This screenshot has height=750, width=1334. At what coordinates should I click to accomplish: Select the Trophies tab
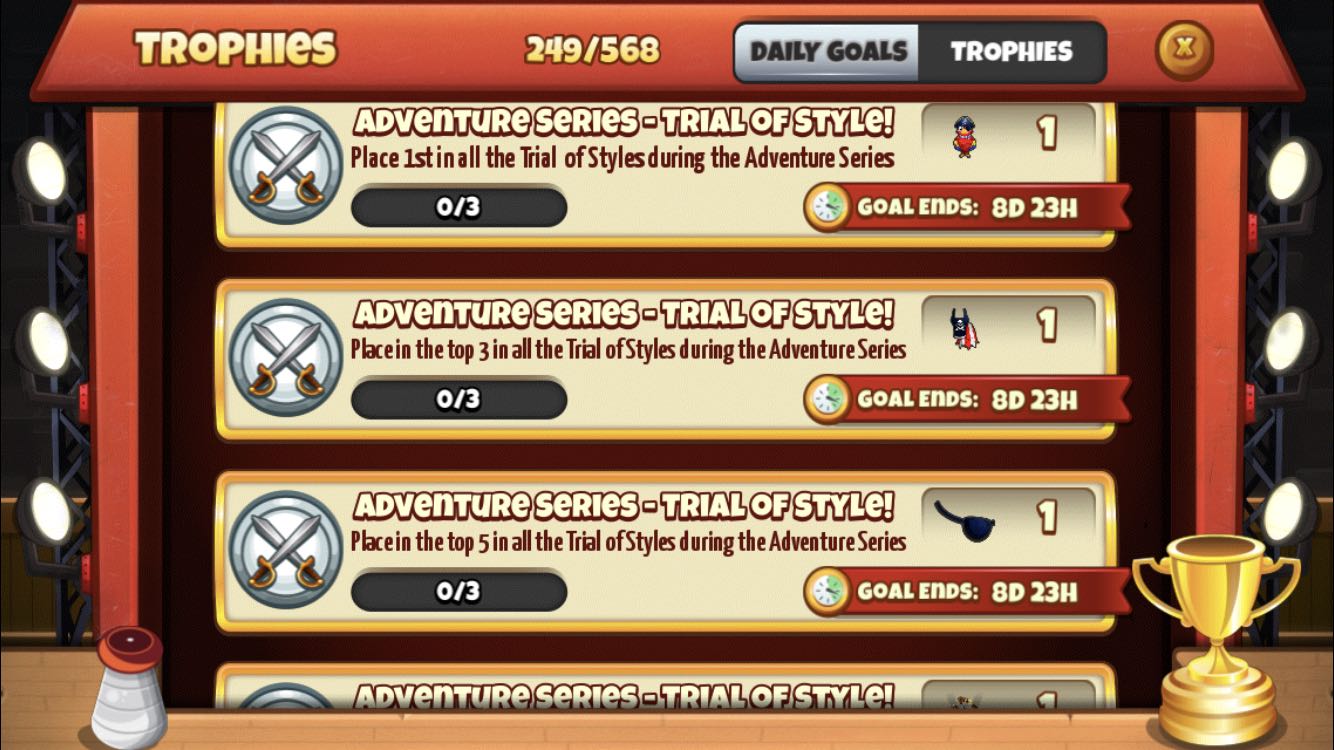(1011, 52)
